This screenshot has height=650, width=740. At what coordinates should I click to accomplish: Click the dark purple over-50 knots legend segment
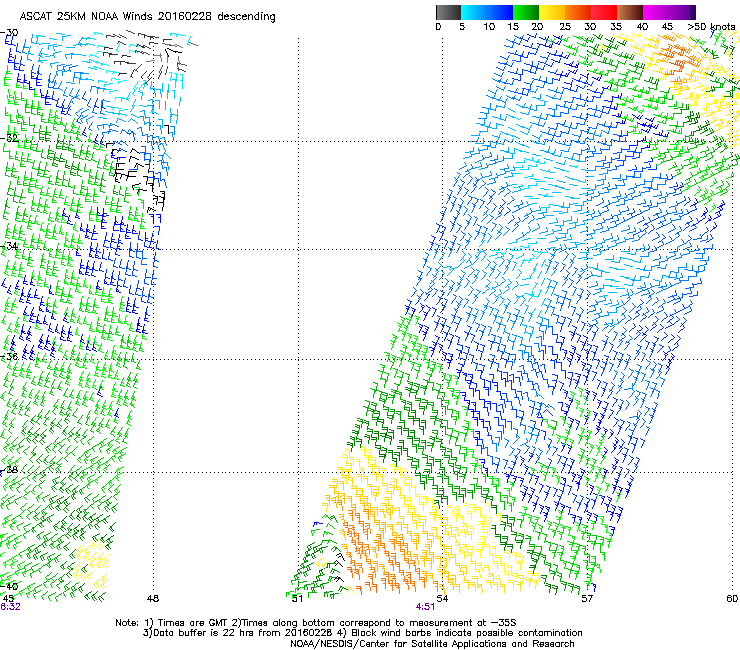[x=693, y=12]
